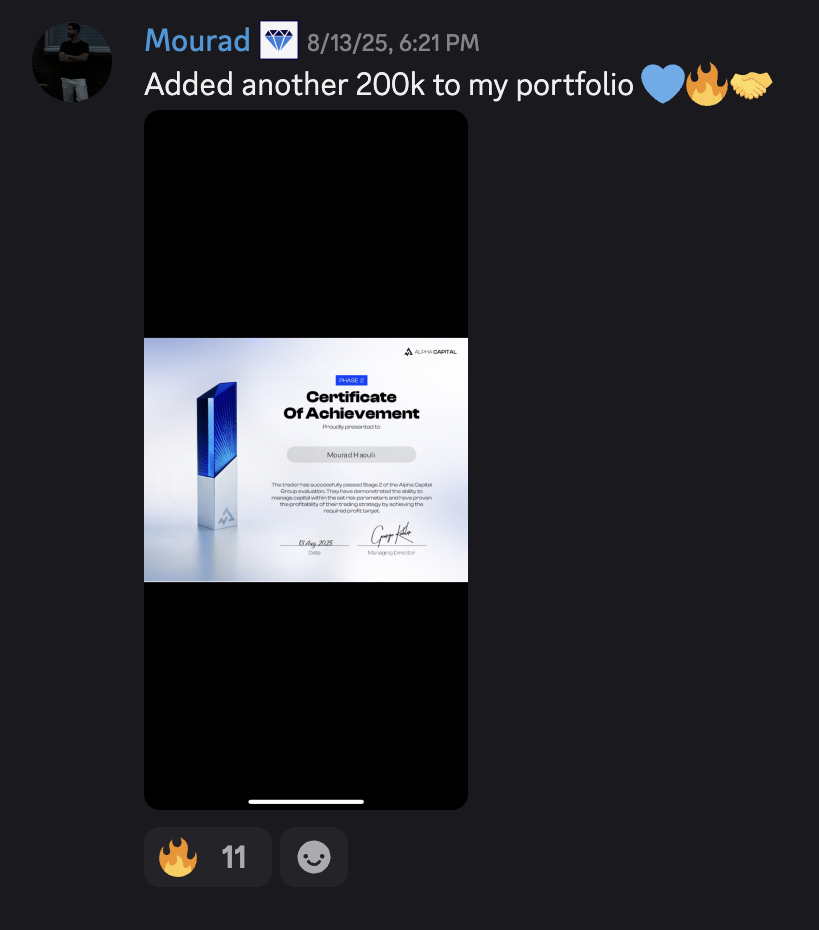This screenshot has height=930, width=819.
Task: Click the blue PHASE 2 badge
Action: 352,380
